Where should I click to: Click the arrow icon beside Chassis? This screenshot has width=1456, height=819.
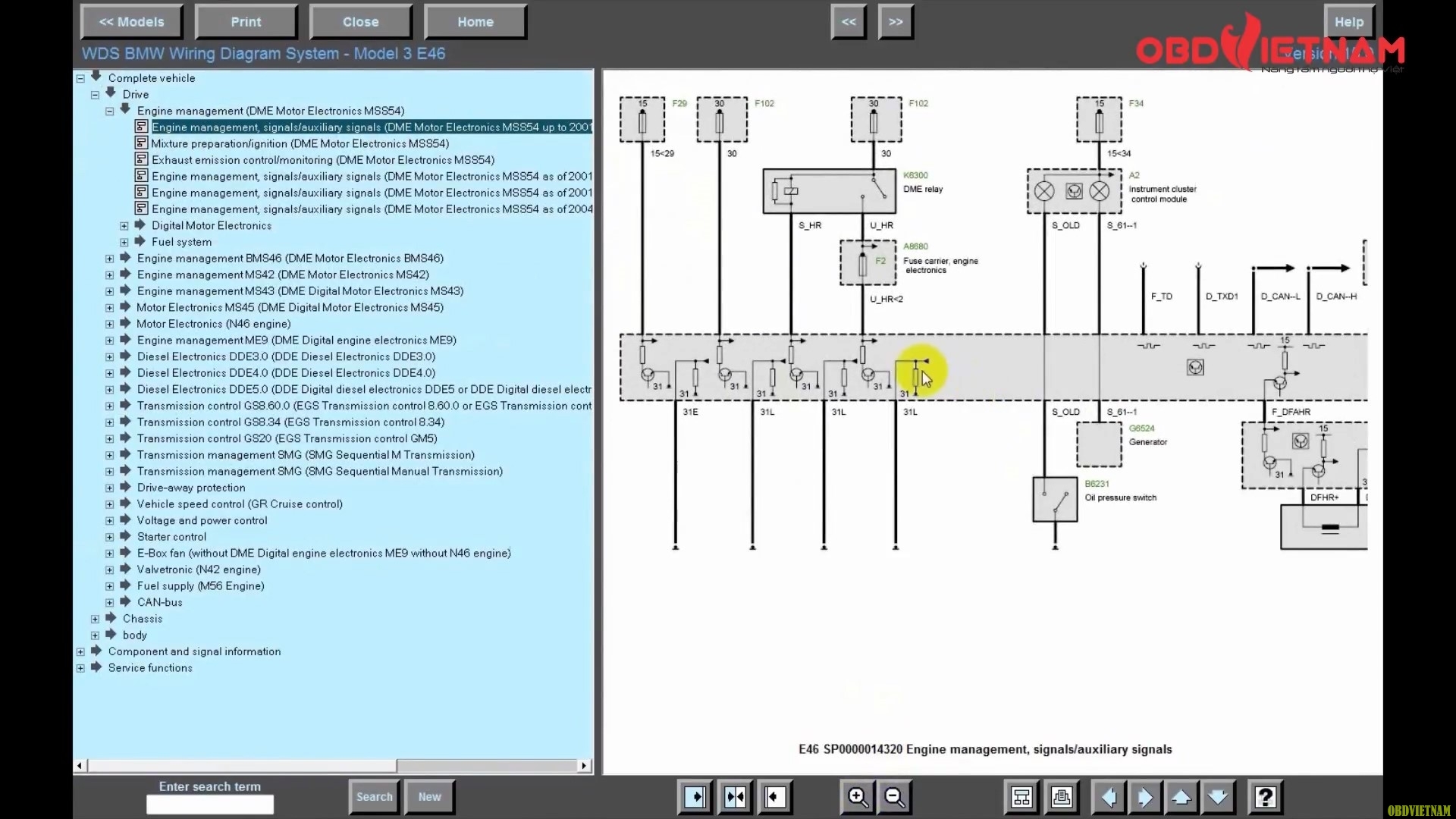[111, 618]
